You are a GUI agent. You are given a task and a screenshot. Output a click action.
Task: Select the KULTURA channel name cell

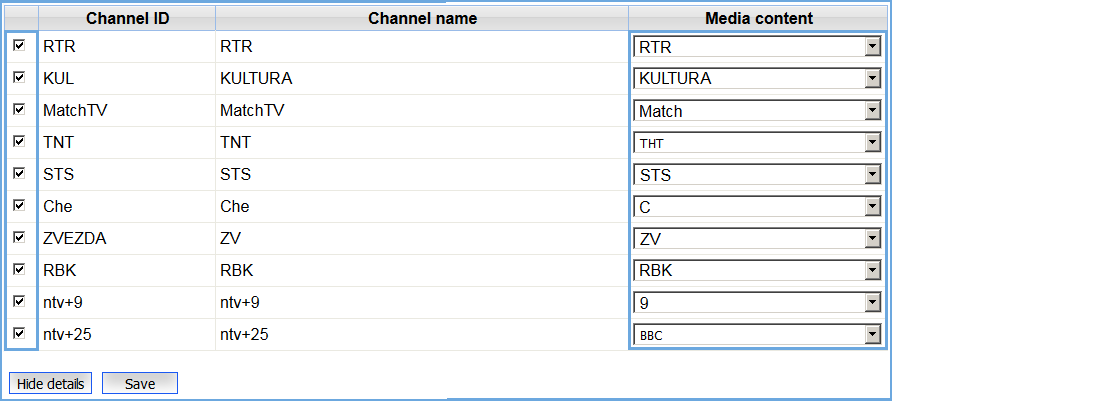(422, 79)
